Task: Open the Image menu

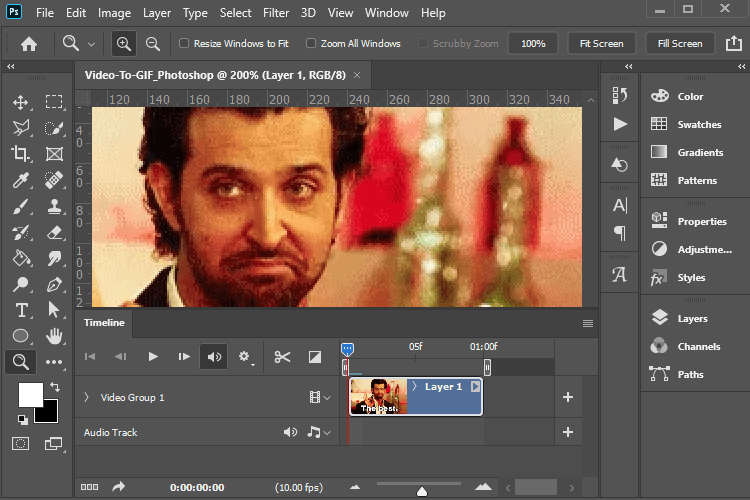Action: click(114, 13)
